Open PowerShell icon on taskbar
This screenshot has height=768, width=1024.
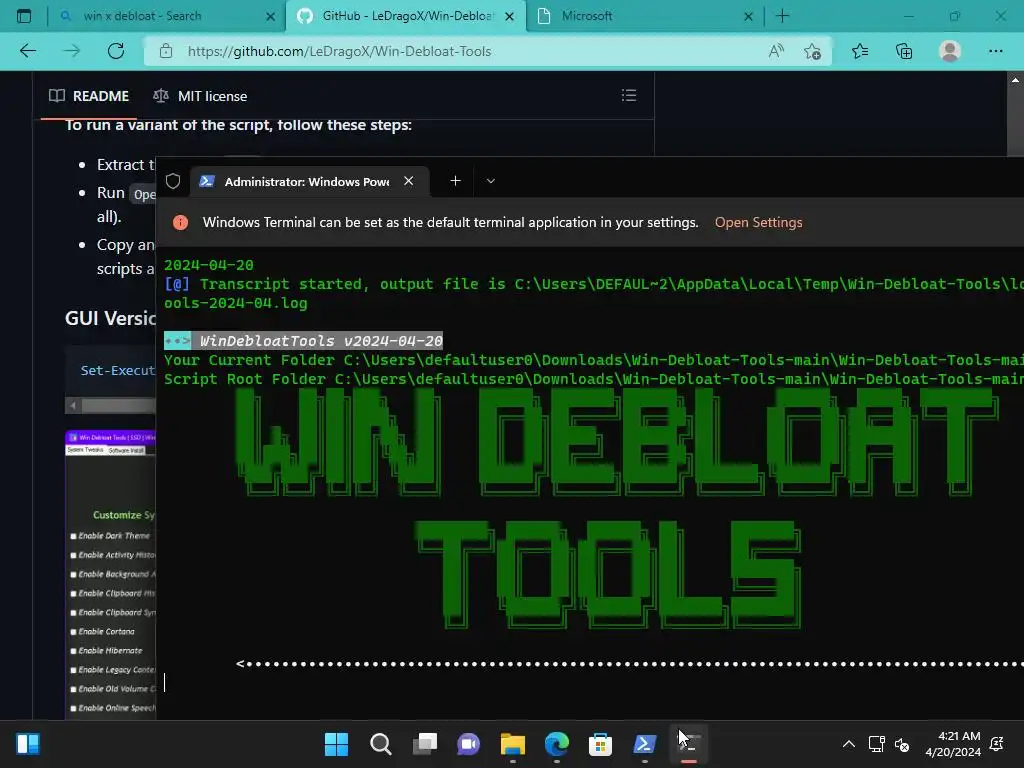(x=645, y=744)
